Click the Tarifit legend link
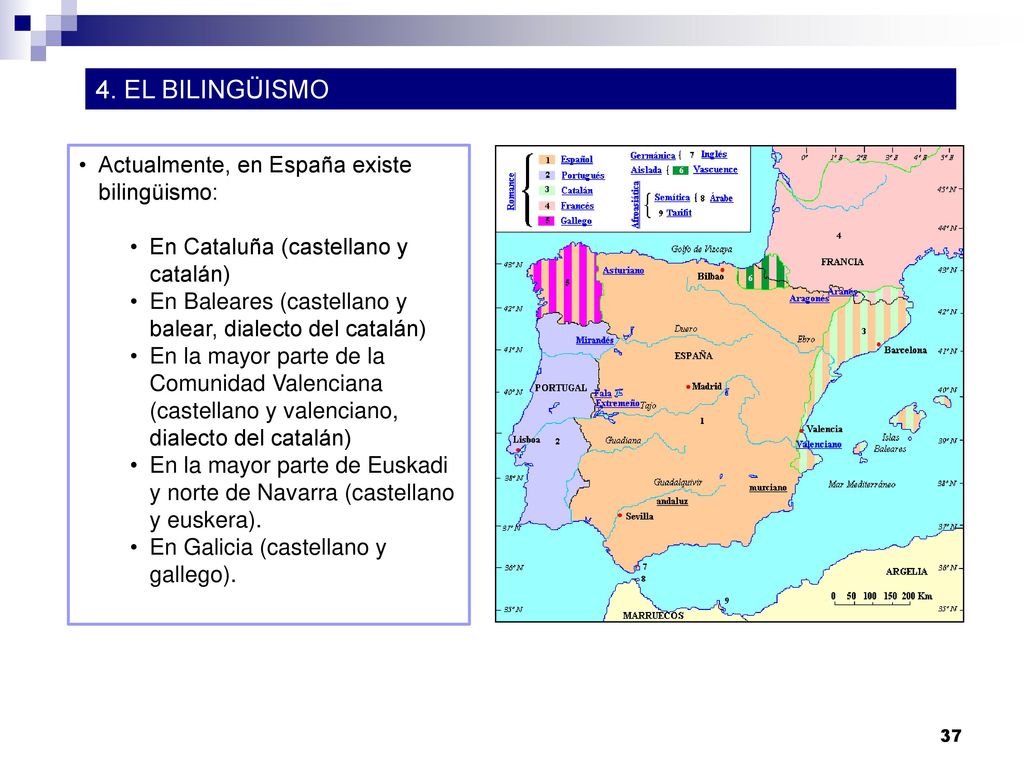The image size is (1024, 768). (679, 213)
